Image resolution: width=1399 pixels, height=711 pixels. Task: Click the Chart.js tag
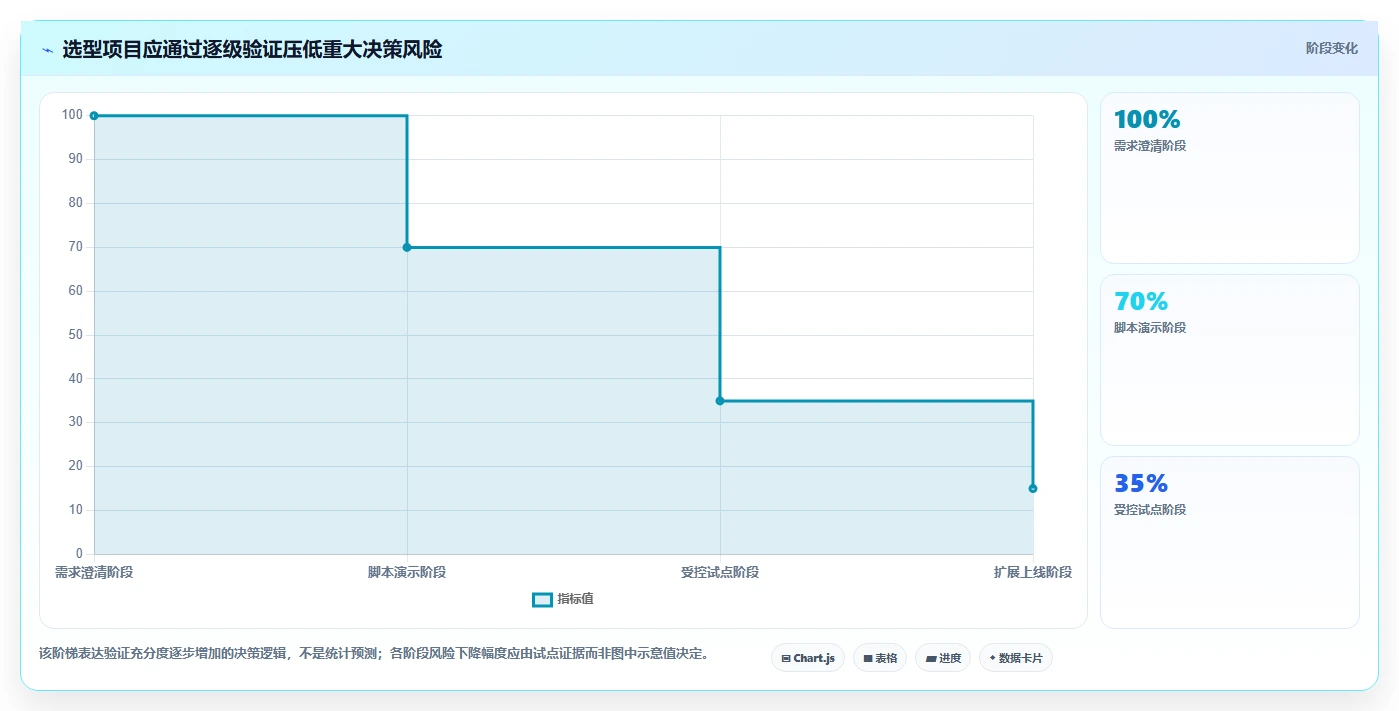[x=808, y=658]
